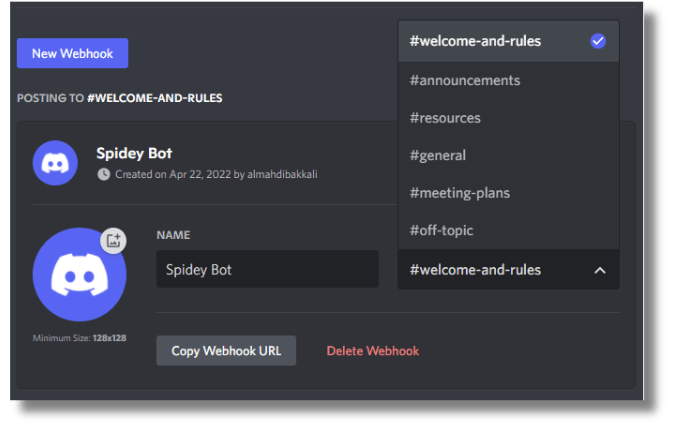The height and width of the screenshot is (425, 676).
Task: Click the small Spidey Bot Discord avatar icon
Action: click(55, 162)
